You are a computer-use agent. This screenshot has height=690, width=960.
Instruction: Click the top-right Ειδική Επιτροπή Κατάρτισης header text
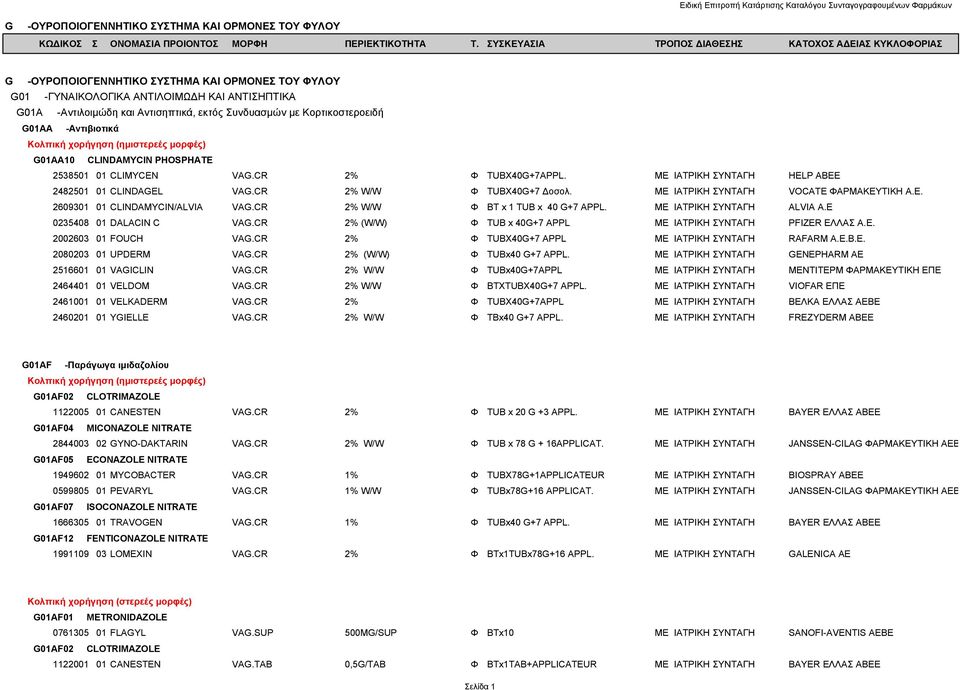(x=816, y=6)
